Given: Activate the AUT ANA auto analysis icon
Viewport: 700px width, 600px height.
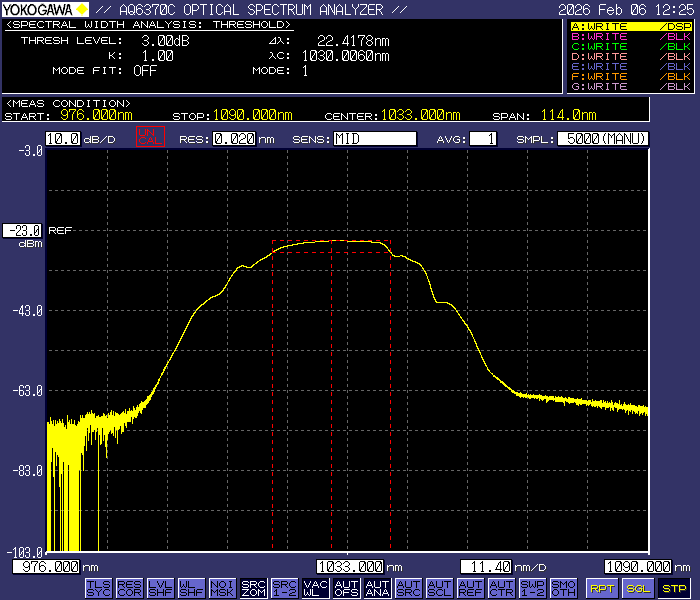Looking at the screenshot, I should tap(377, 588).
